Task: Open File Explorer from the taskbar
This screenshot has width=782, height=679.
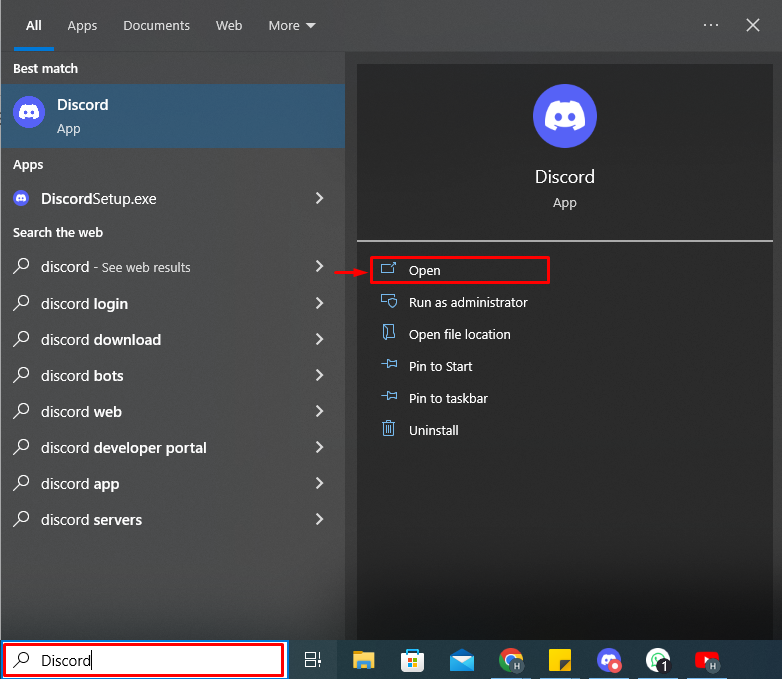Action: (x=364, y=660)
